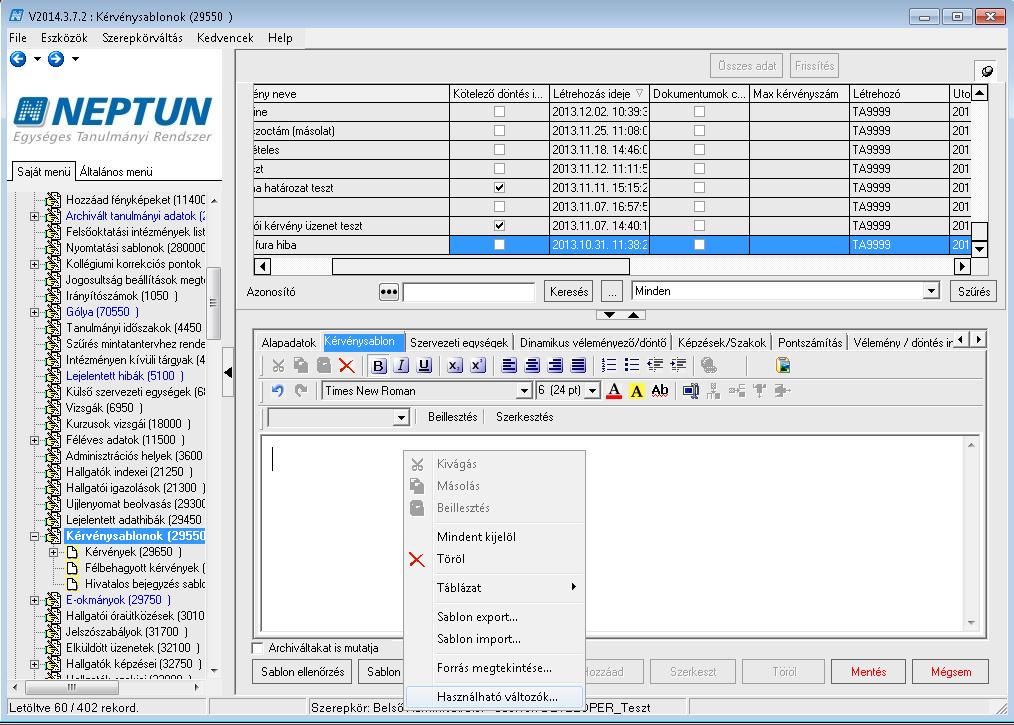This screenshot has width=1014, height=725.
Task: Open the Táblázat submenu
Action: pyautogui.click(x=495, y=587)
